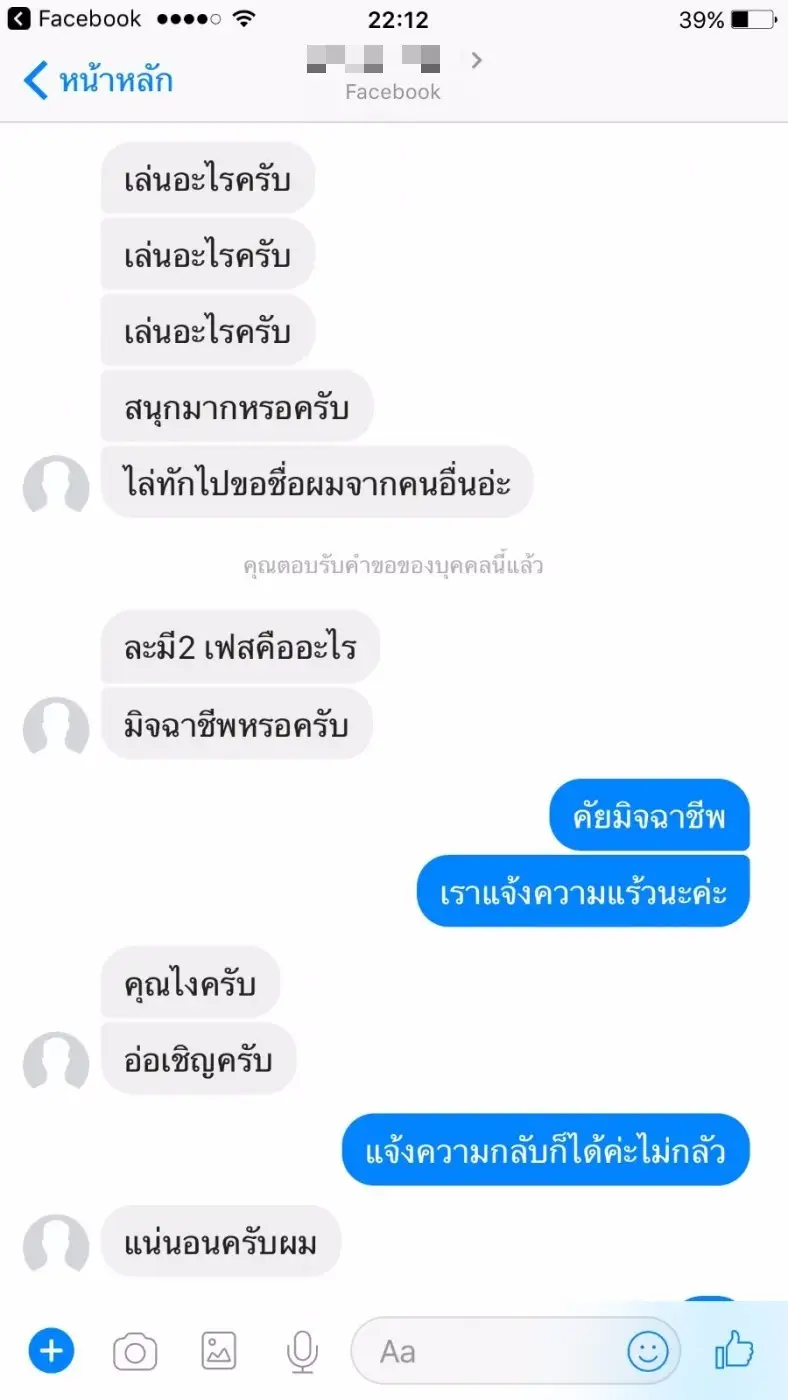
Task: Tap the microphone voice message icon
Action: coord(302,1352)
